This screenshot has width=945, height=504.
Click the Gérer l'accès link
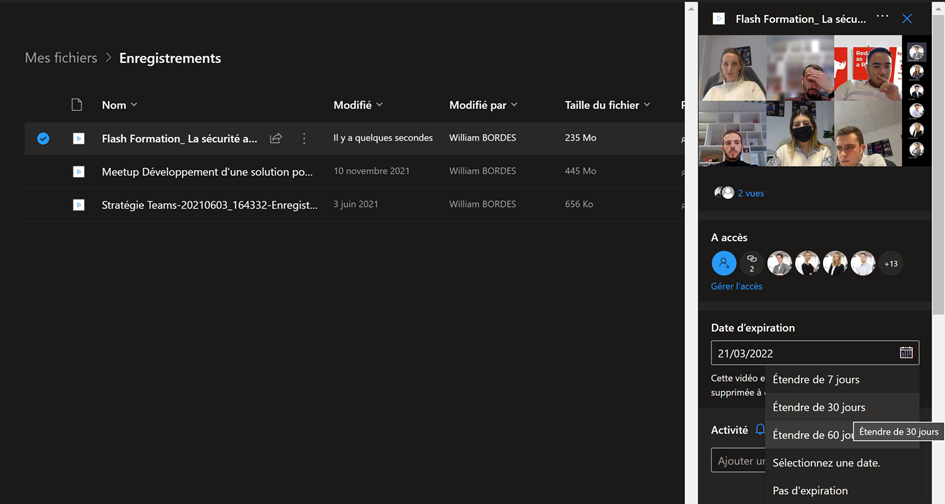(736, 287)
